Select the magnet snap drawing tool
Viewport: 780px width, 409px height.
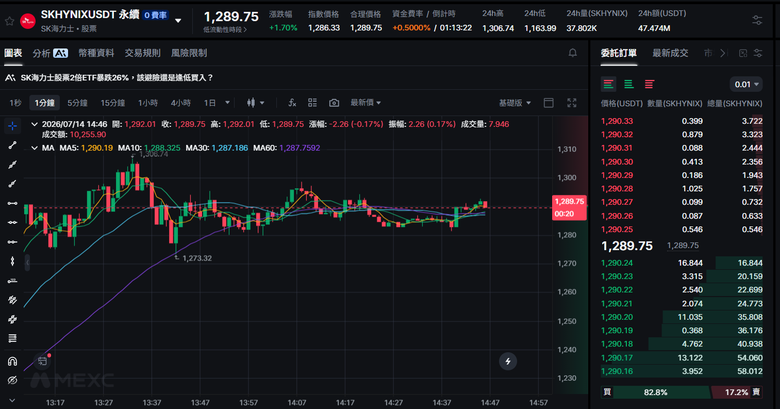[12, 361]
